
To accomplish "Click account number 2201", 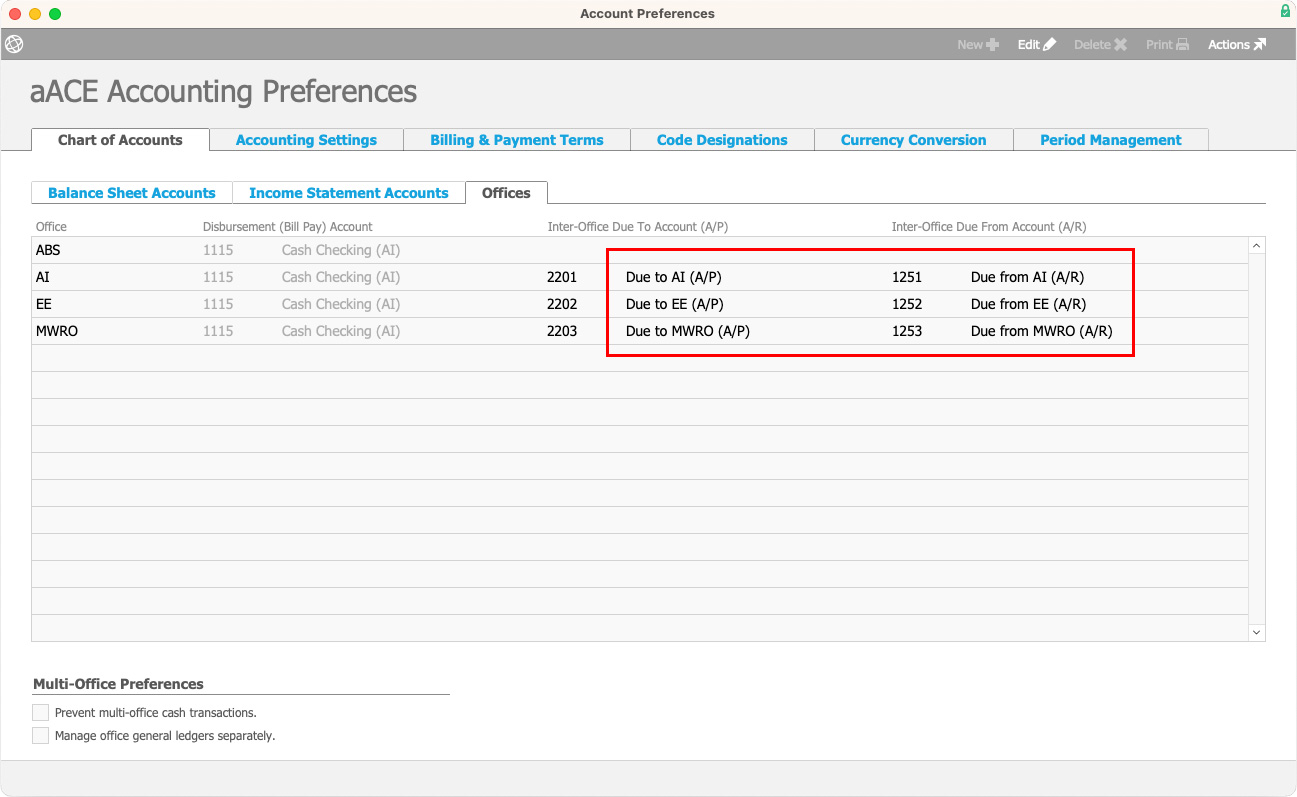I will 562,277.
